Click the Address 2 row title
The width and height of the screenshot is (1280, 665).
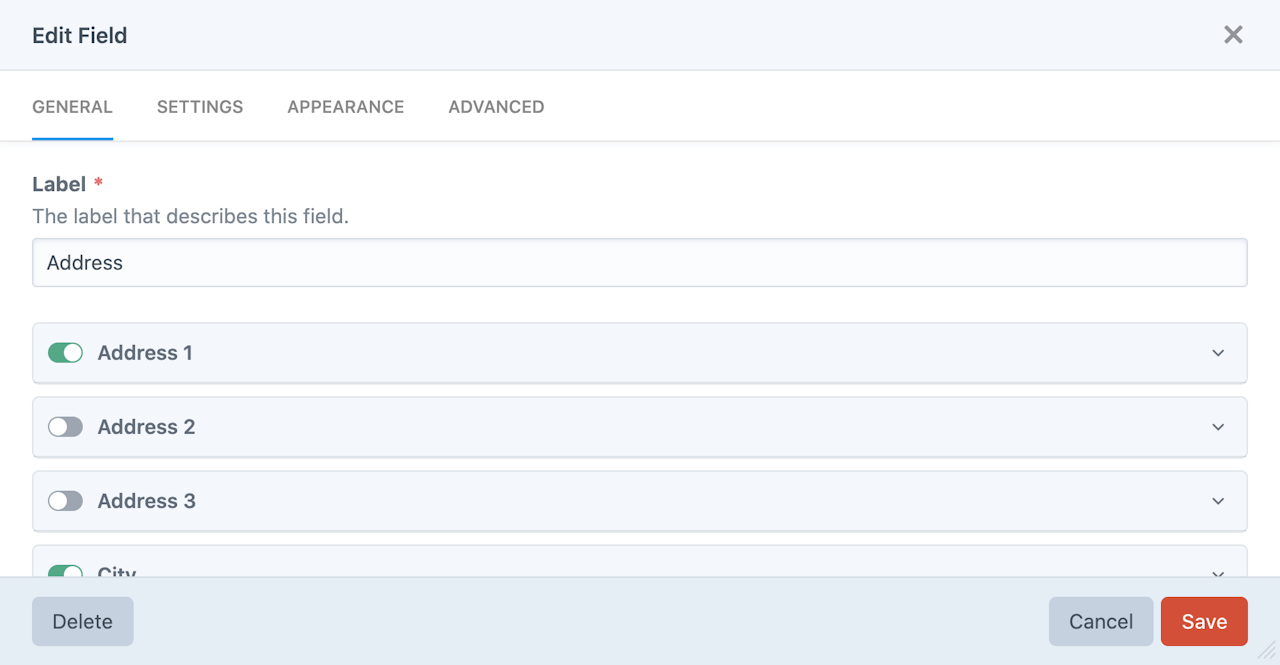pos(146,427)
